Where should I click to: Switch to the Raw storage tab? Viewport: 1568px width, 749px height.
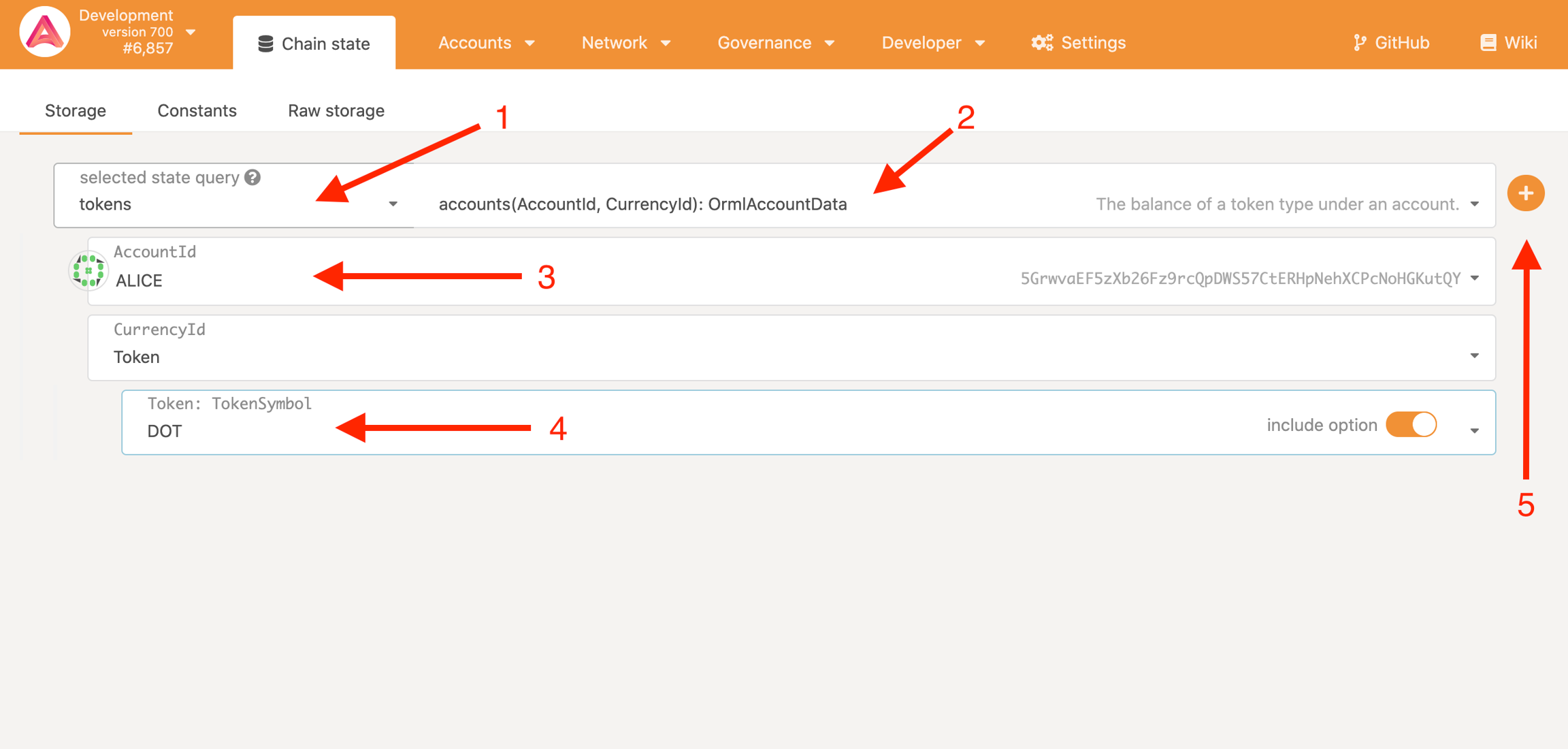pos(336,110)
